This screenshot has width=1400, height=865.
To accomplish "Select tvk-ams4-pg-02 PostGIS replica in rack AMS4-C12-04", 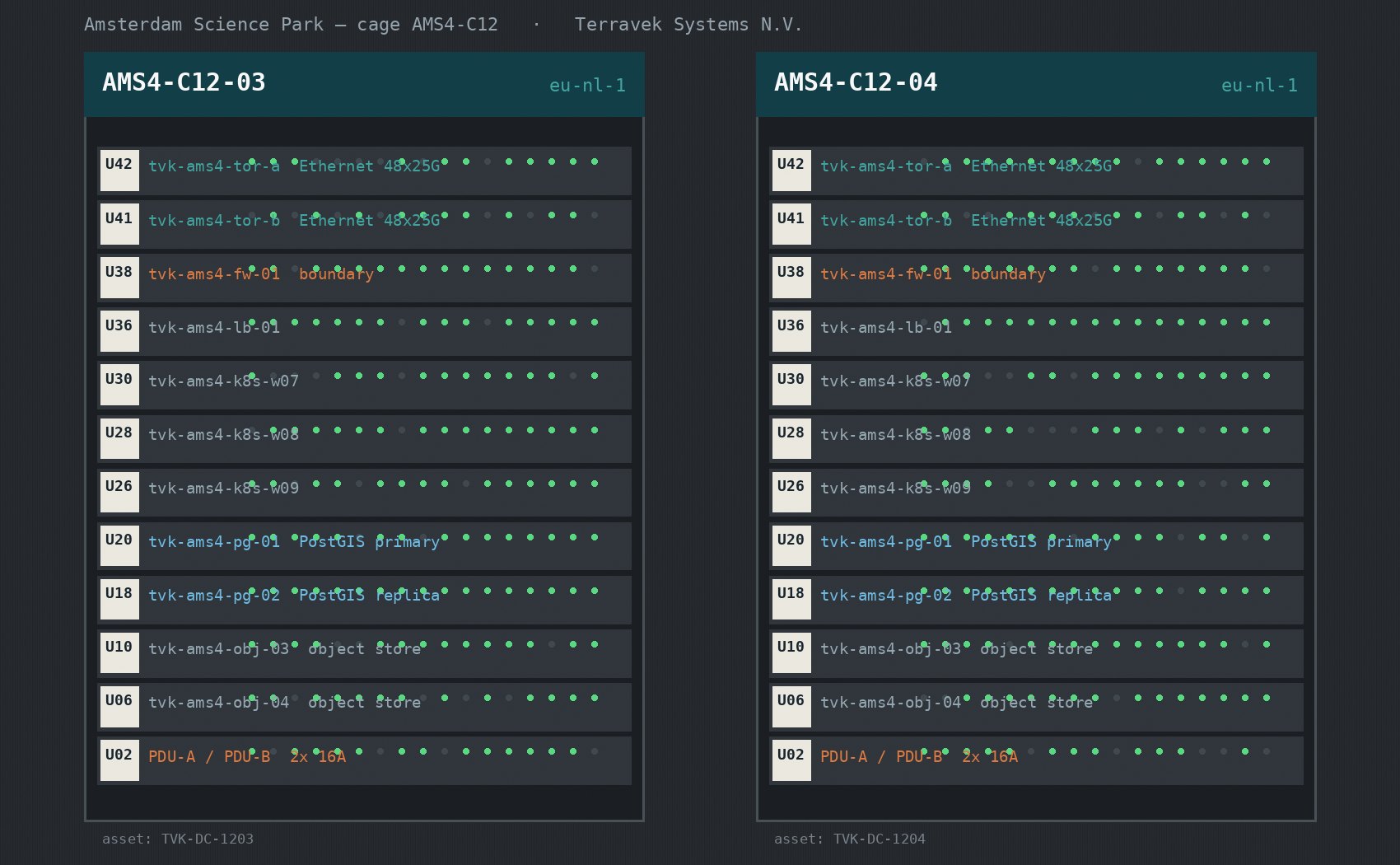I will 966,595.
